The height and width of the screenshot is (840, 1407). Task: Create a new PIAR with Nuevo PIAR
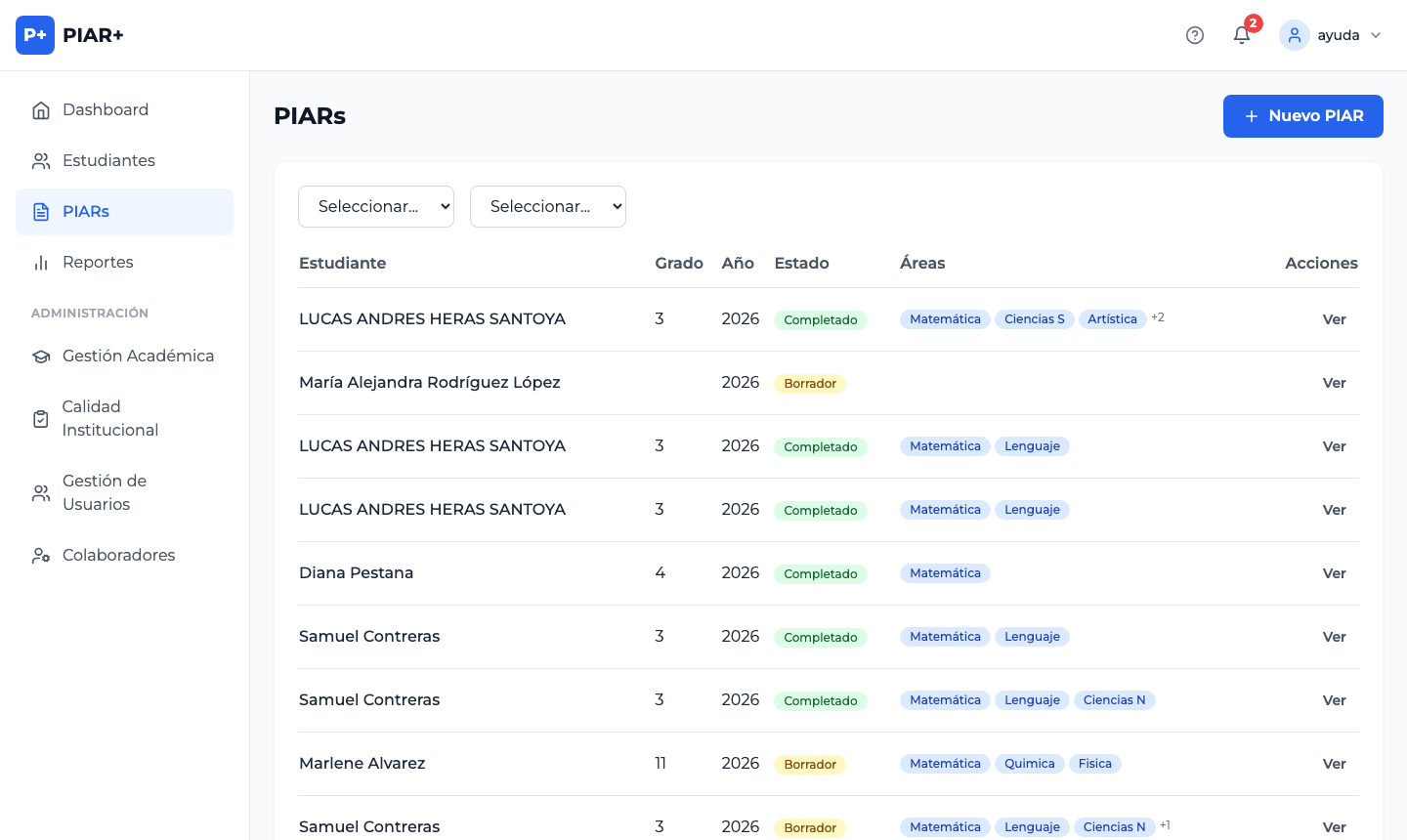click(1302, 116)
